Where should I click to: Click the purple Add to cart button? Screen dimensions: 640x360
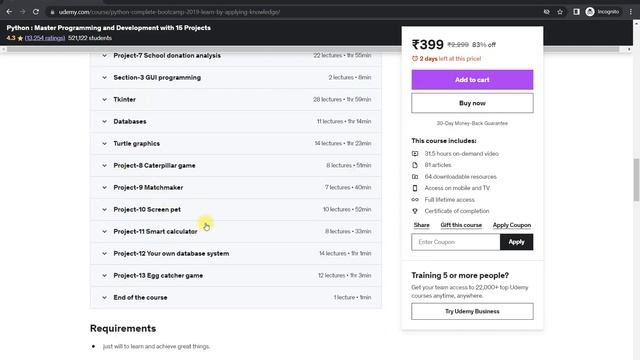click(472, 80)
